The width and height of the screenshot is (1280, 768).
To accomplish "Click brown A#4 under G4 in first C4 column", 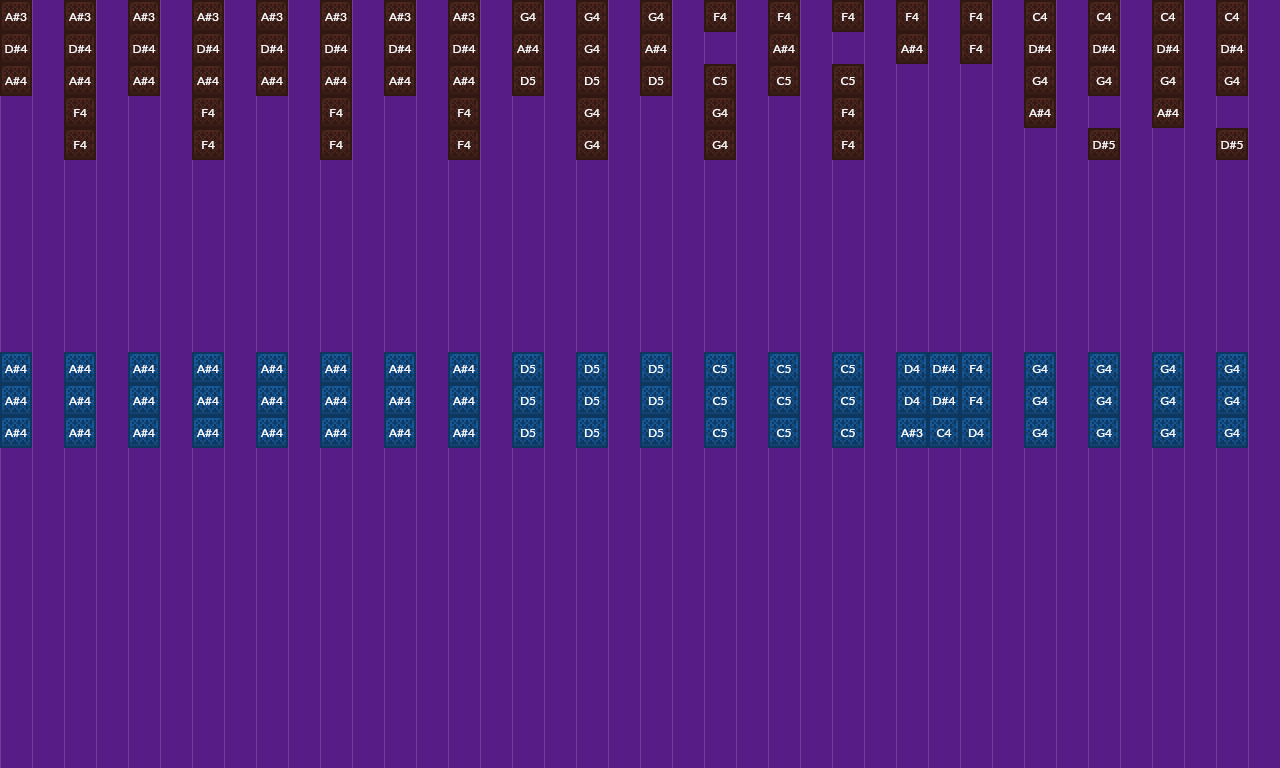I will pos(1039,113).
